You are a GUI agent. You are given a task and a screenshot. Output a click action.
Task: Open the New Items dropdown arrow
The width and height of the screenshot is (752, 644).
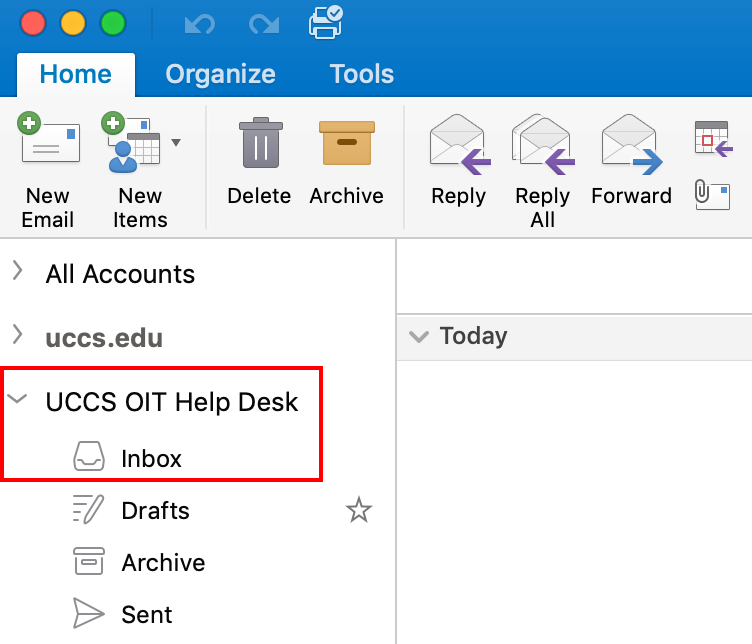(176, 142)
